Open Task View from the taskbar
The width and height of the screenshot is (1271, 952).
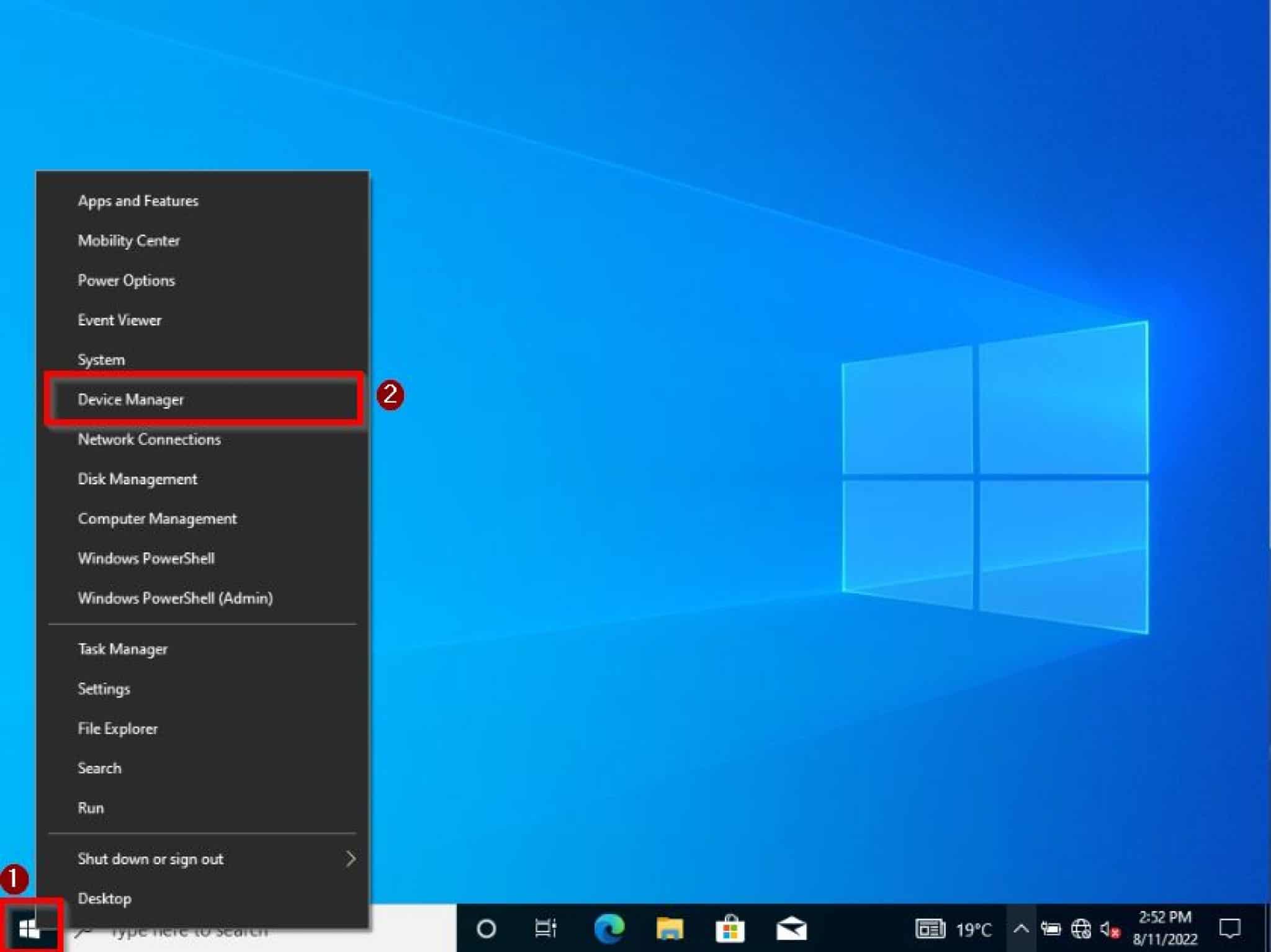(x=544, y=929)
